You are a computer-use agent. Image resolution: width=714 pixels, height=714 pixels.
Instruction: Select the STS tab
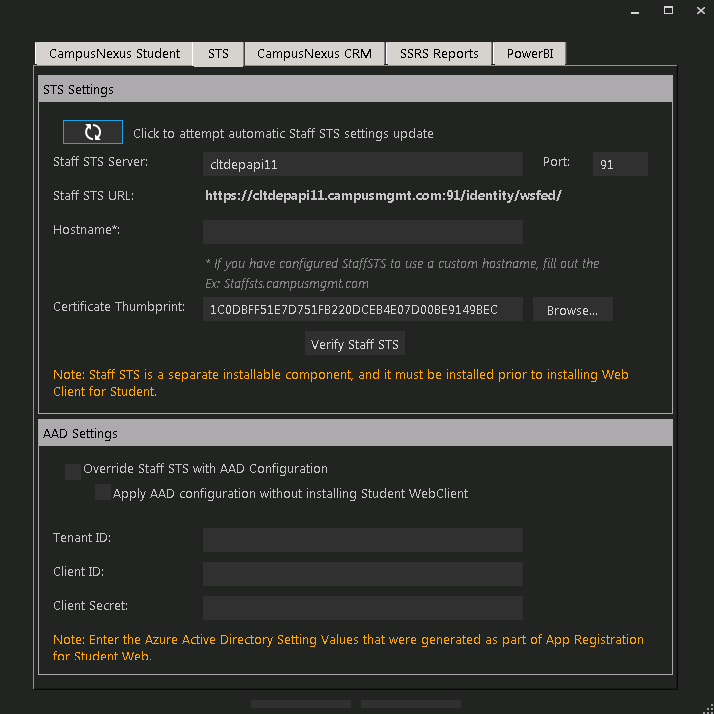[218, 54]
